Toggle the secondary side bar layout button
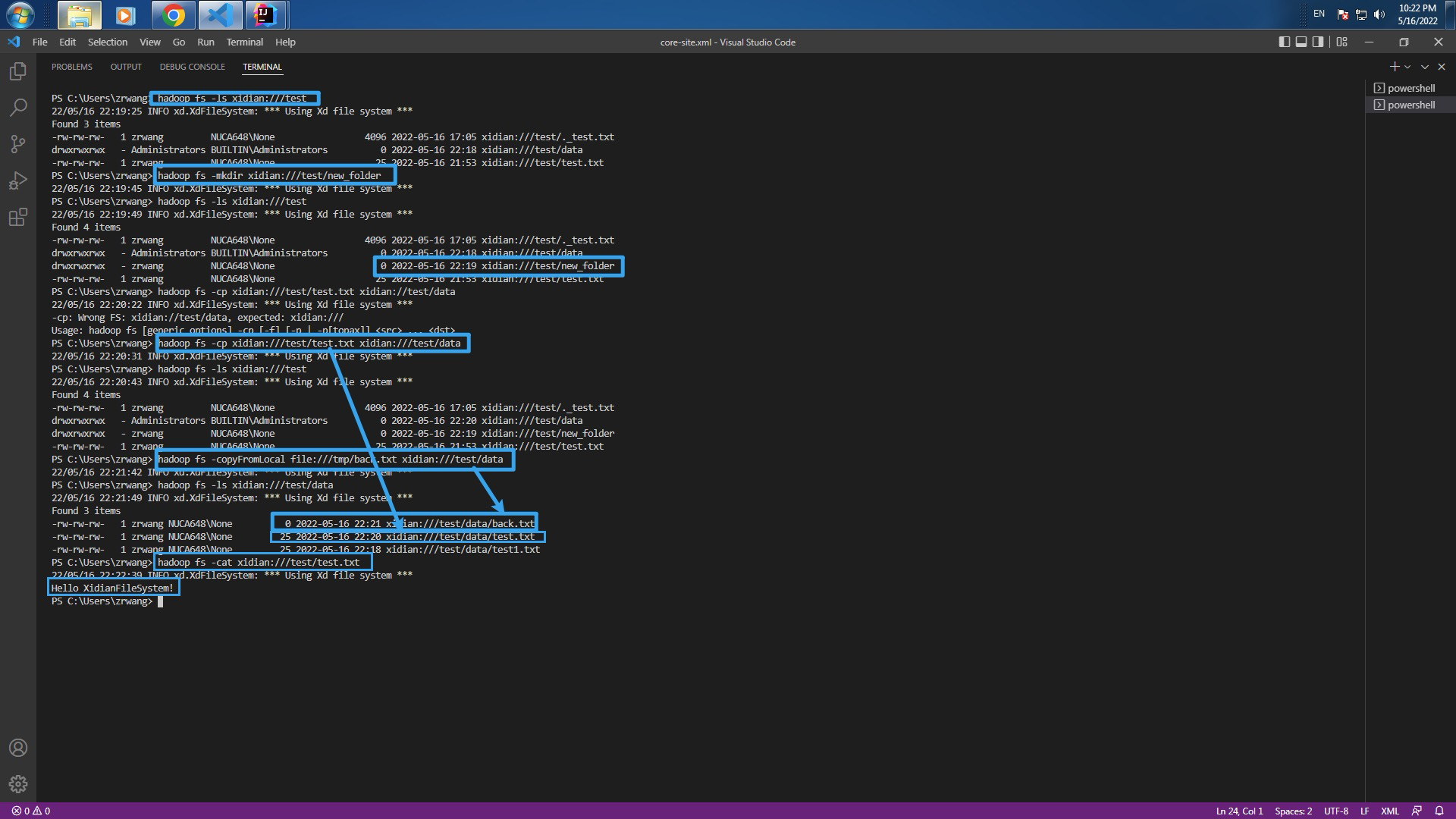This screenshot has height=819, width=1456. point(1318,42)
